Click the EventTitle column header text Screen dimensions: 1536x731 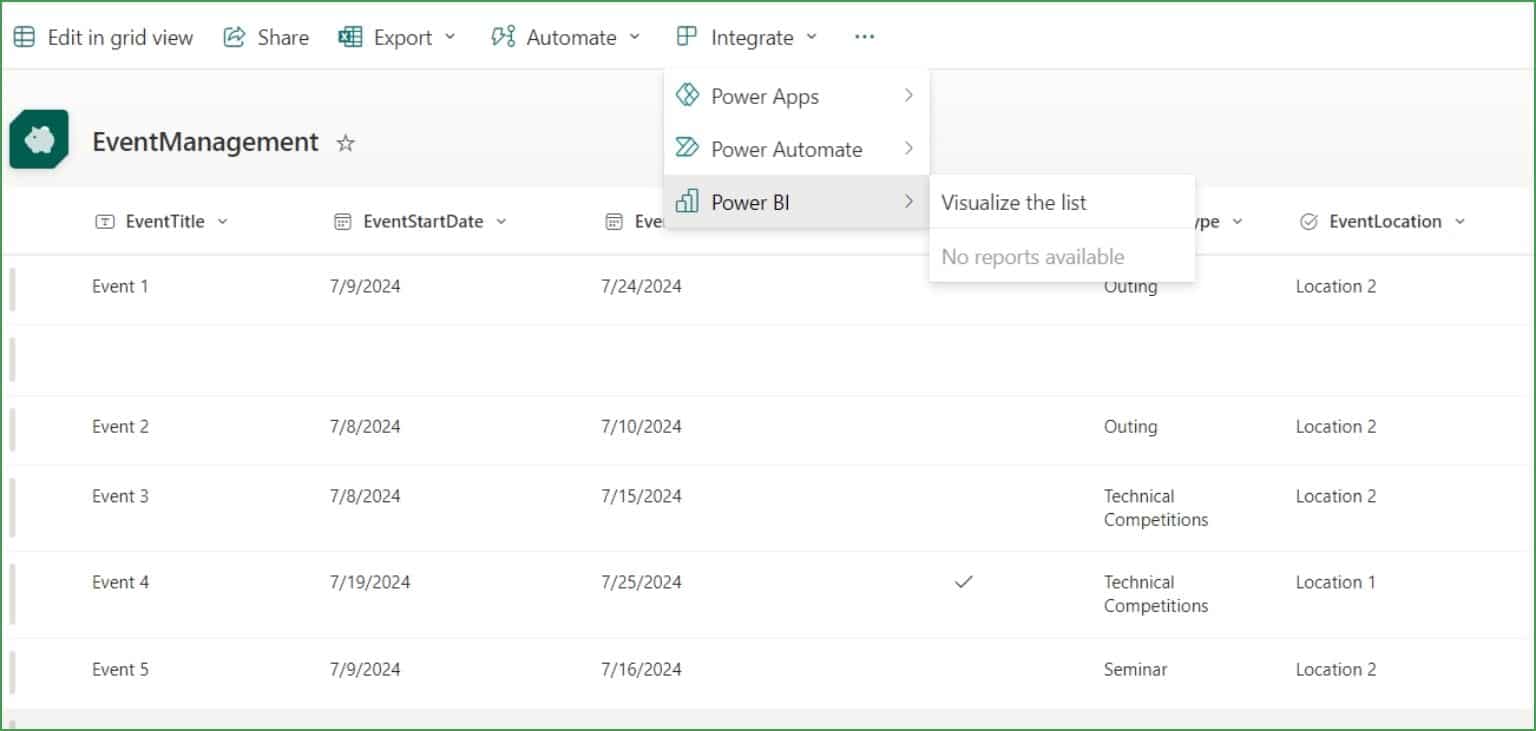[165, 222]
